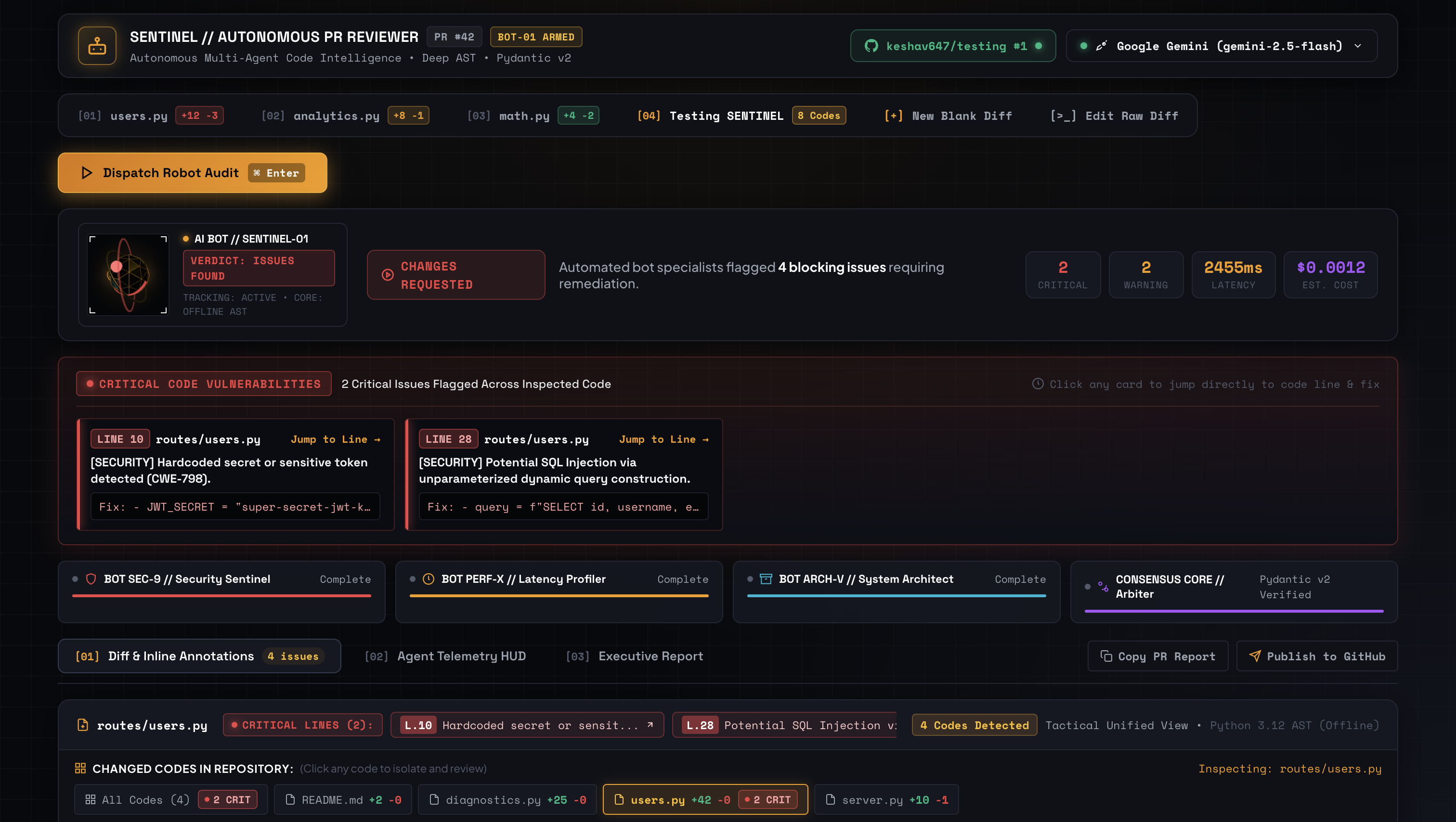Click the SENTINEL robot logo icon
This screenshot has width=1456, height=822.
click(x=97, y=46)
